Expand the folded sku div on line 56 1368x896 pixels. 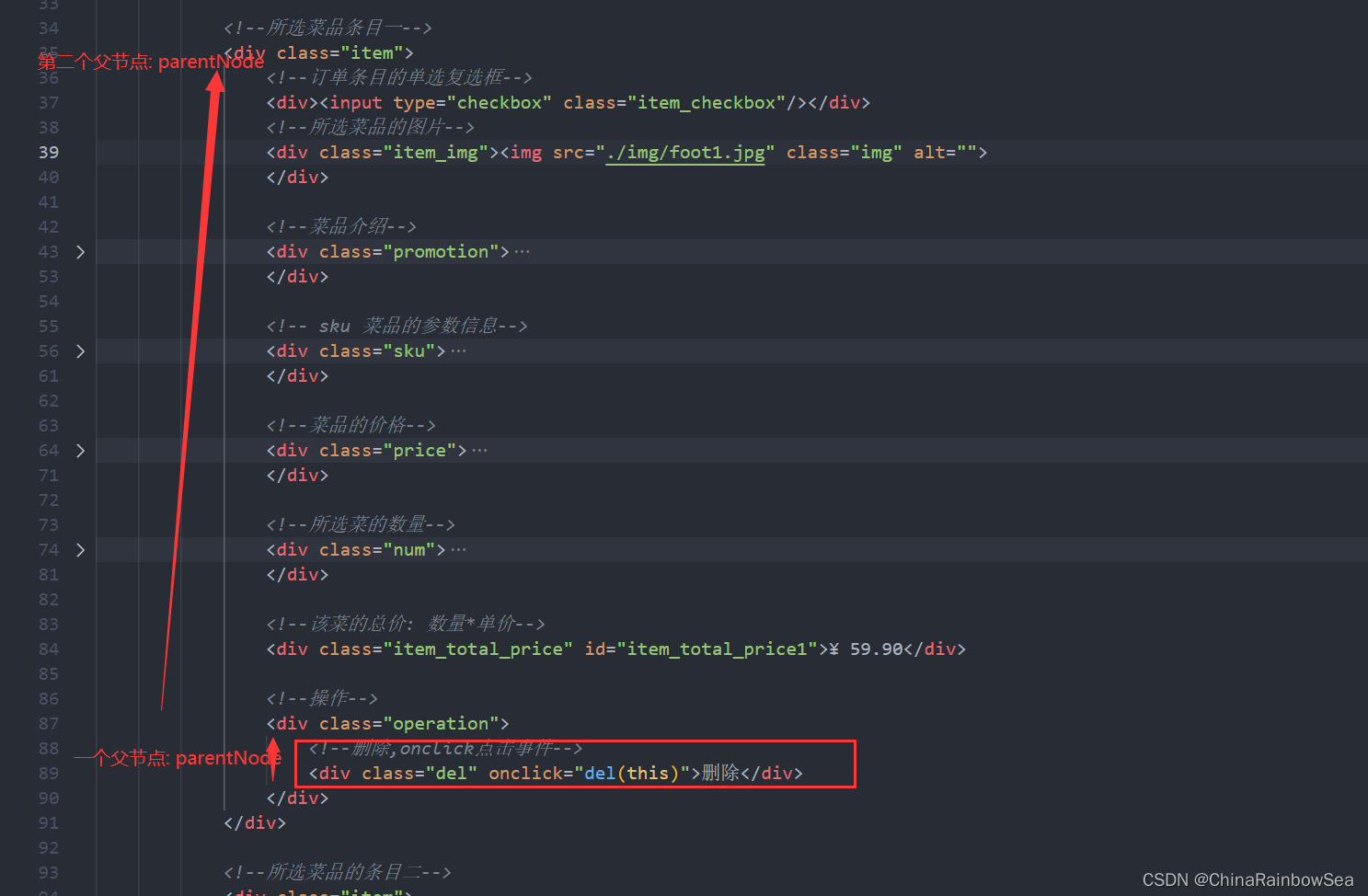pos(80,351)
